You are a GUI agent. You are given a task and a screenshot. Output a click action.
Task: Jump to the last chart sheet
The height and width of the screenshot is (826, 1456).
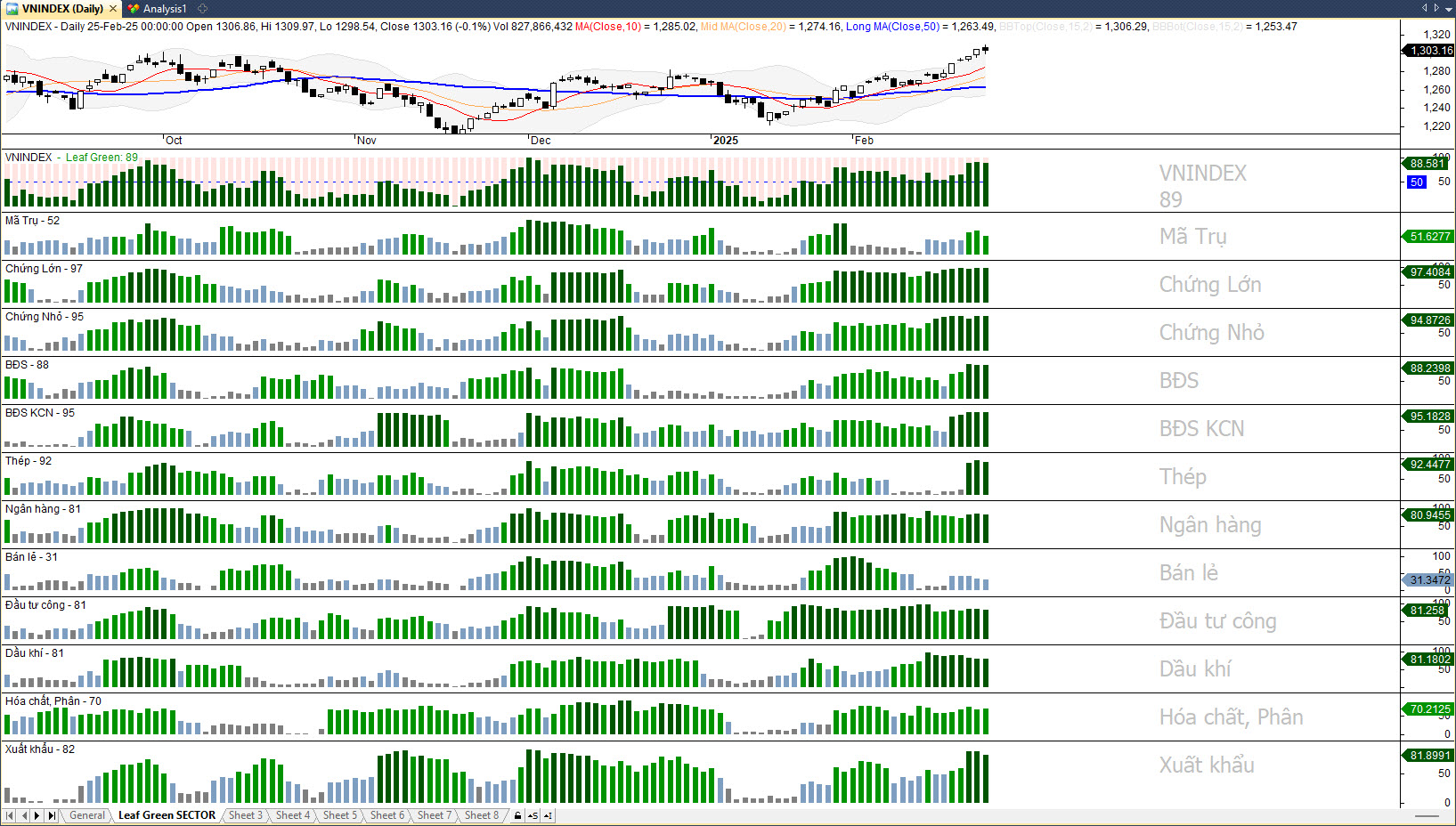(x=52, y=815)
